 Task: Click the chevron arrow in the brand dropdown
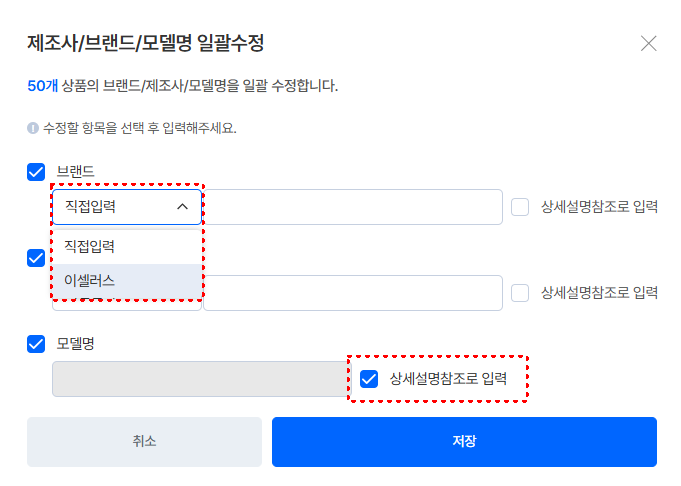point(182,207)
